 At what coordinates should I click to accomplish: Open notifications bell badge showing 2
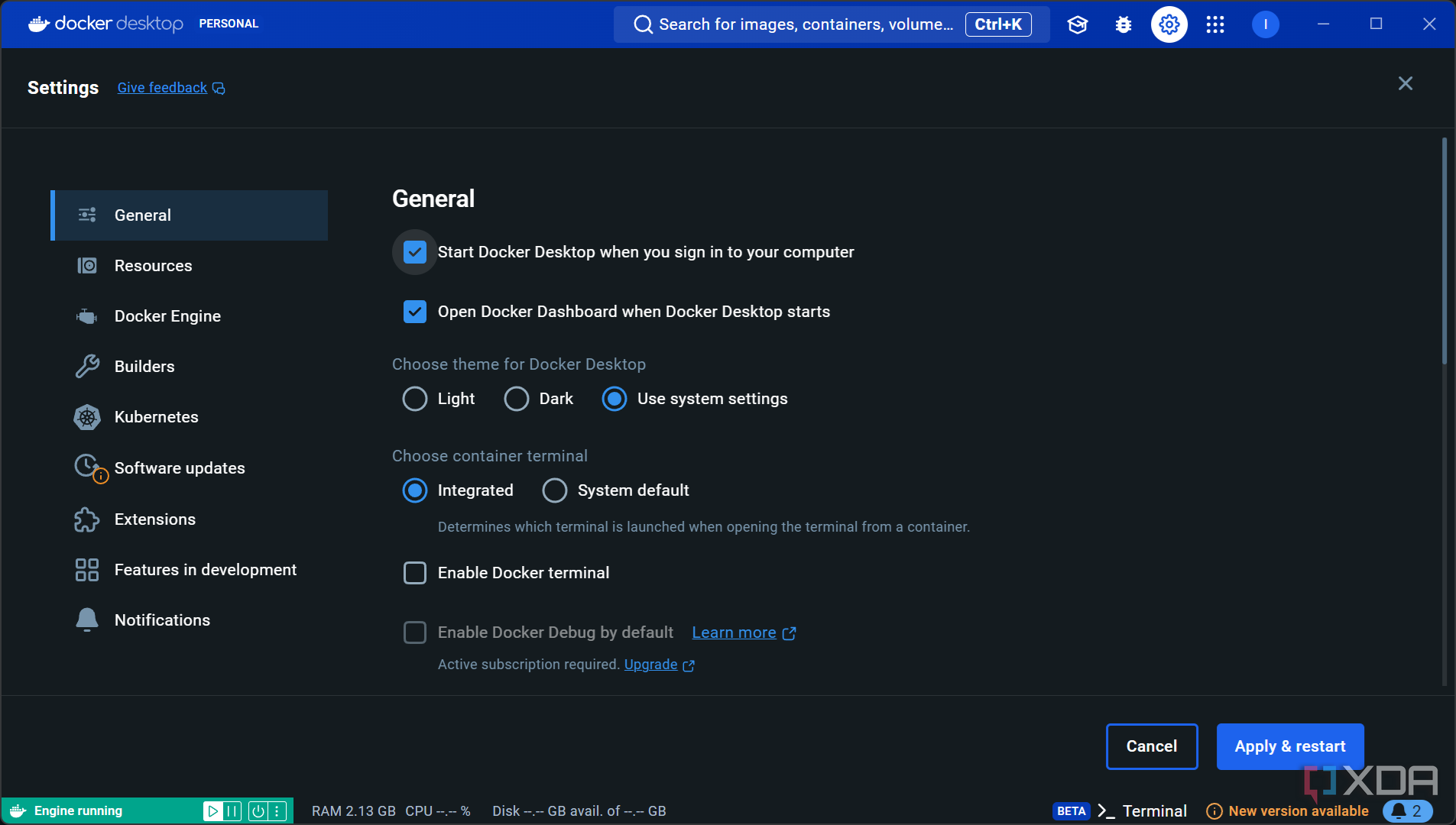click(1407, 811)
